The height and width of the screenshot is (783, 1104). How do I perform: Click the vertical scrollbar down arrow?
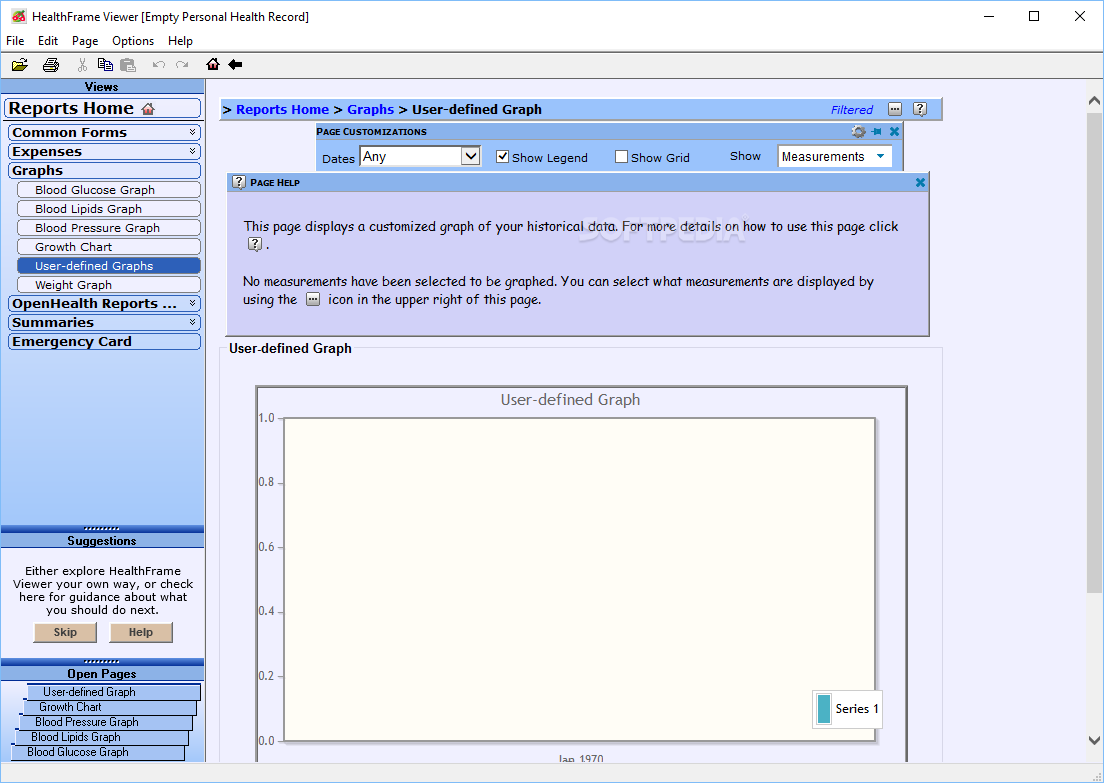(x=1094, y=740)
